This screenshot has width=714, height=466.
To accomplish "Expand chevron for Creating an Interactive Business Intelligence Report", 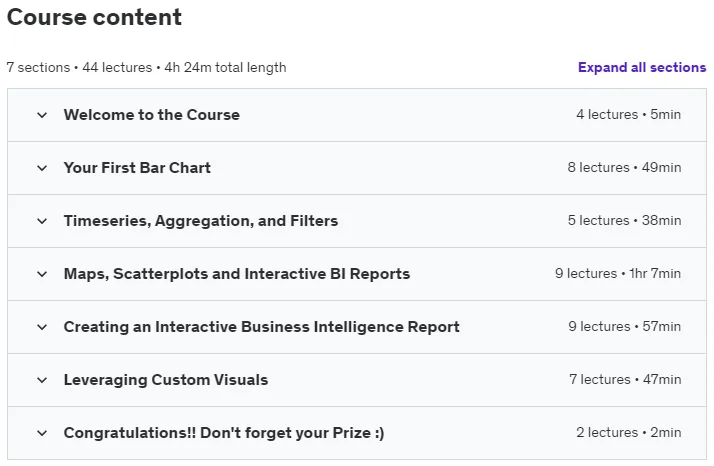I will [42, 327].
